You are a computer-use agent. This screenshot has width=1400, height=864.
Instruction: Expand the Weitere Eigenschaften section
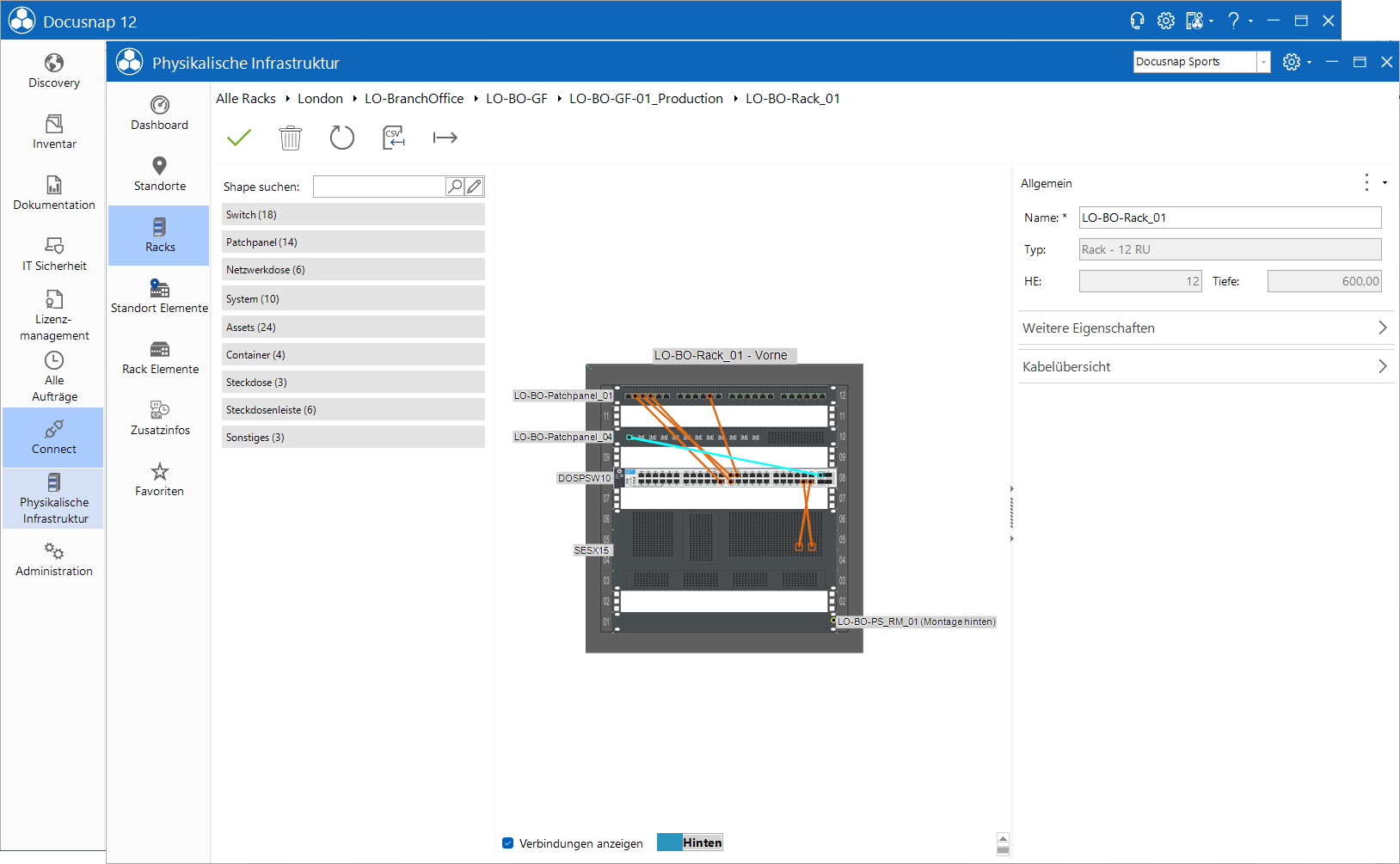1206,328
